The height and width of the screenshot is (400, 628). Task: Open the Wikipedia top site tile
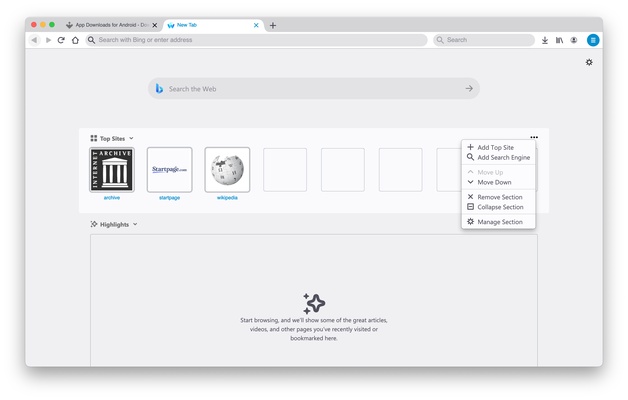[227, 169]
